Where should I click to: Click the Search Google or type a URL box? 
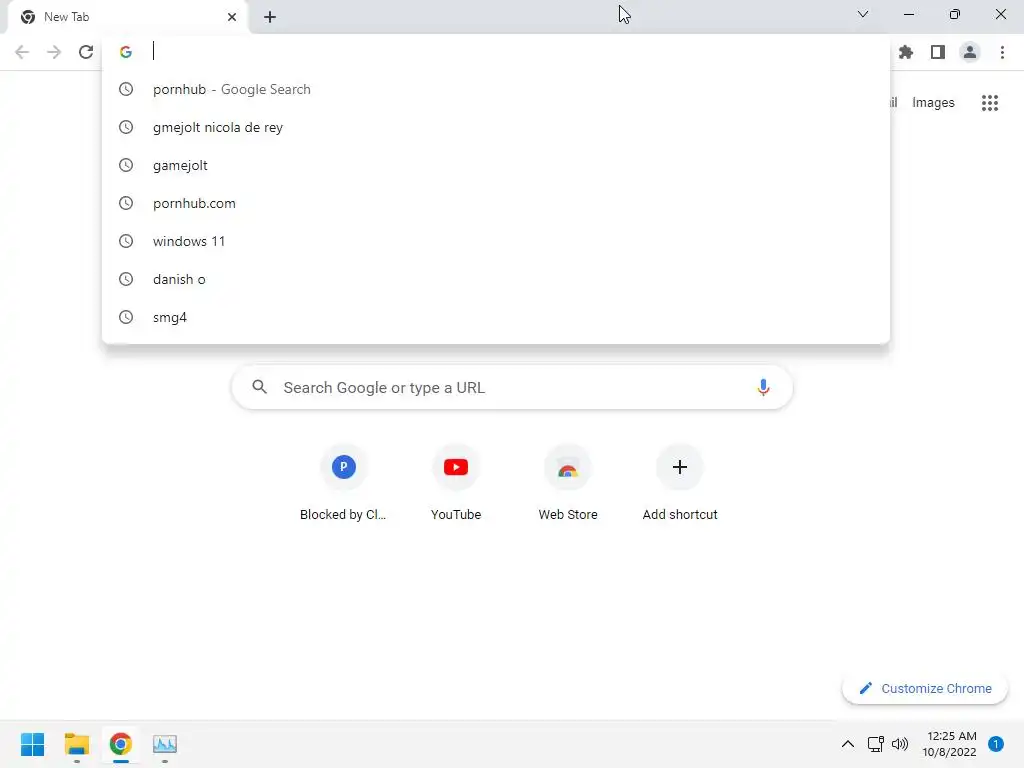[x=512, y=387]
